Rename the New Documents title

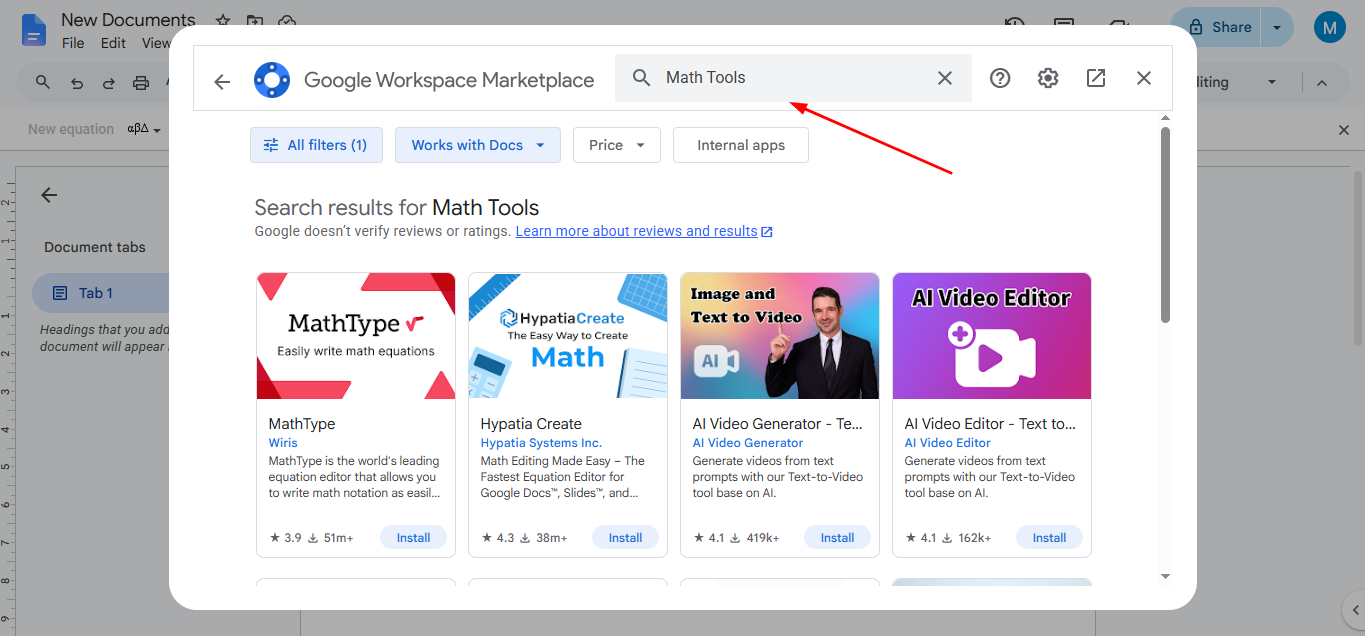coord(128,20)
